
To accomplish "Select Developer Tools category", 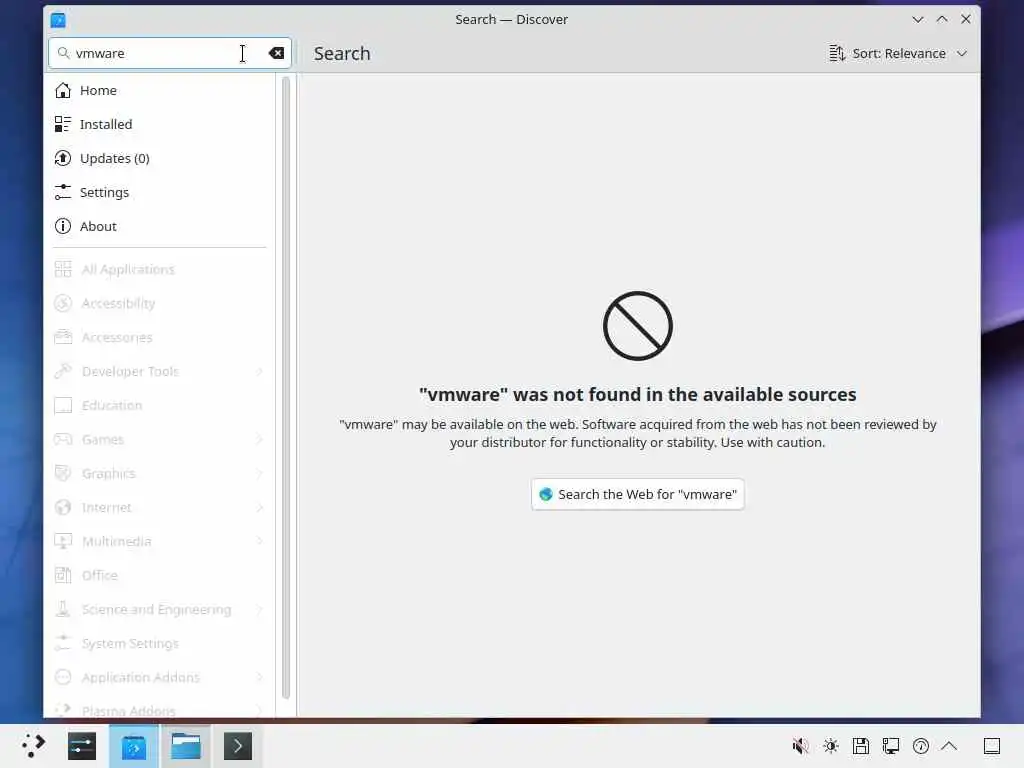I will [x=159, y=371].
